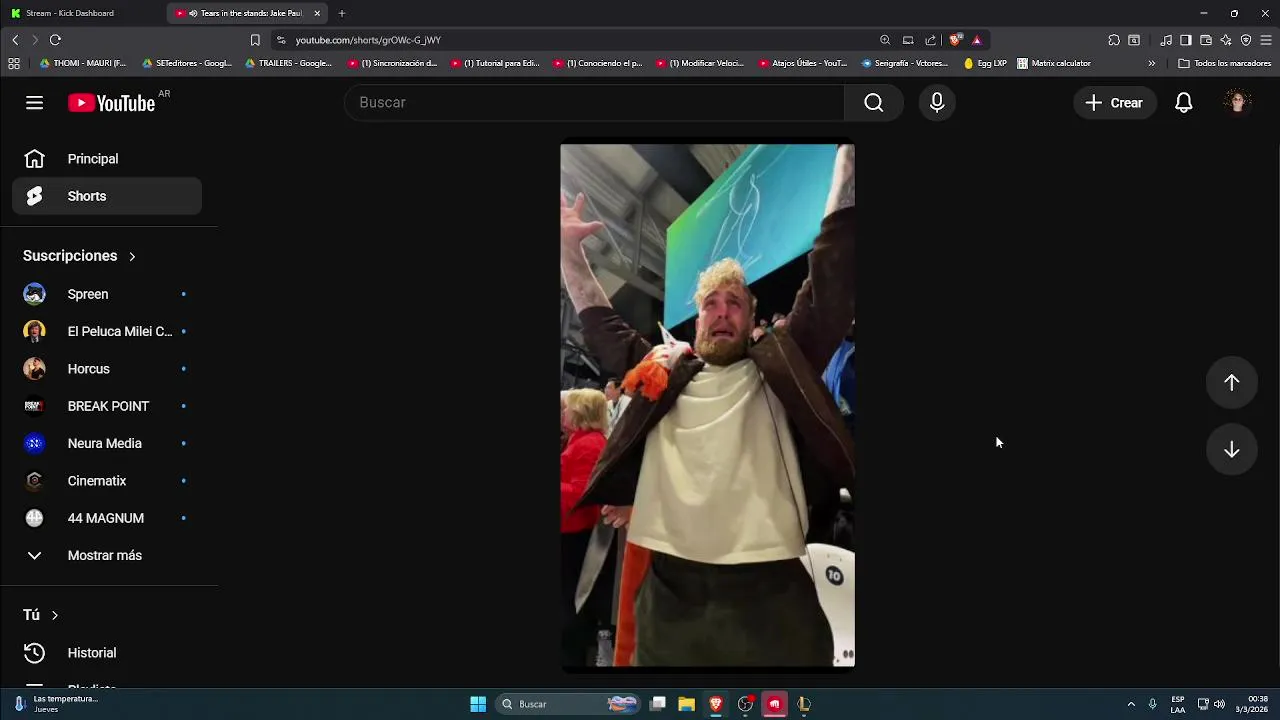Open Neura Media channel
The image size is (1280, 720).
point(107,444)
